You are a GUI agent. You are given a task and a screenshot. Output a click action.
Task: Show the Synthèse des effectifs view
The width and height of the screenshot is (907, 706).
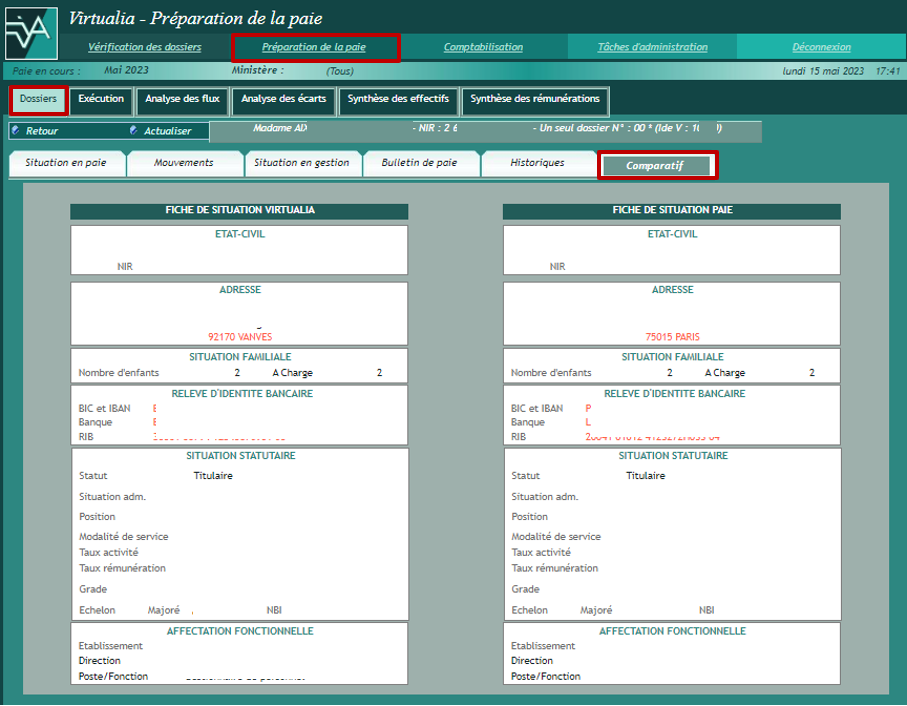398,100
